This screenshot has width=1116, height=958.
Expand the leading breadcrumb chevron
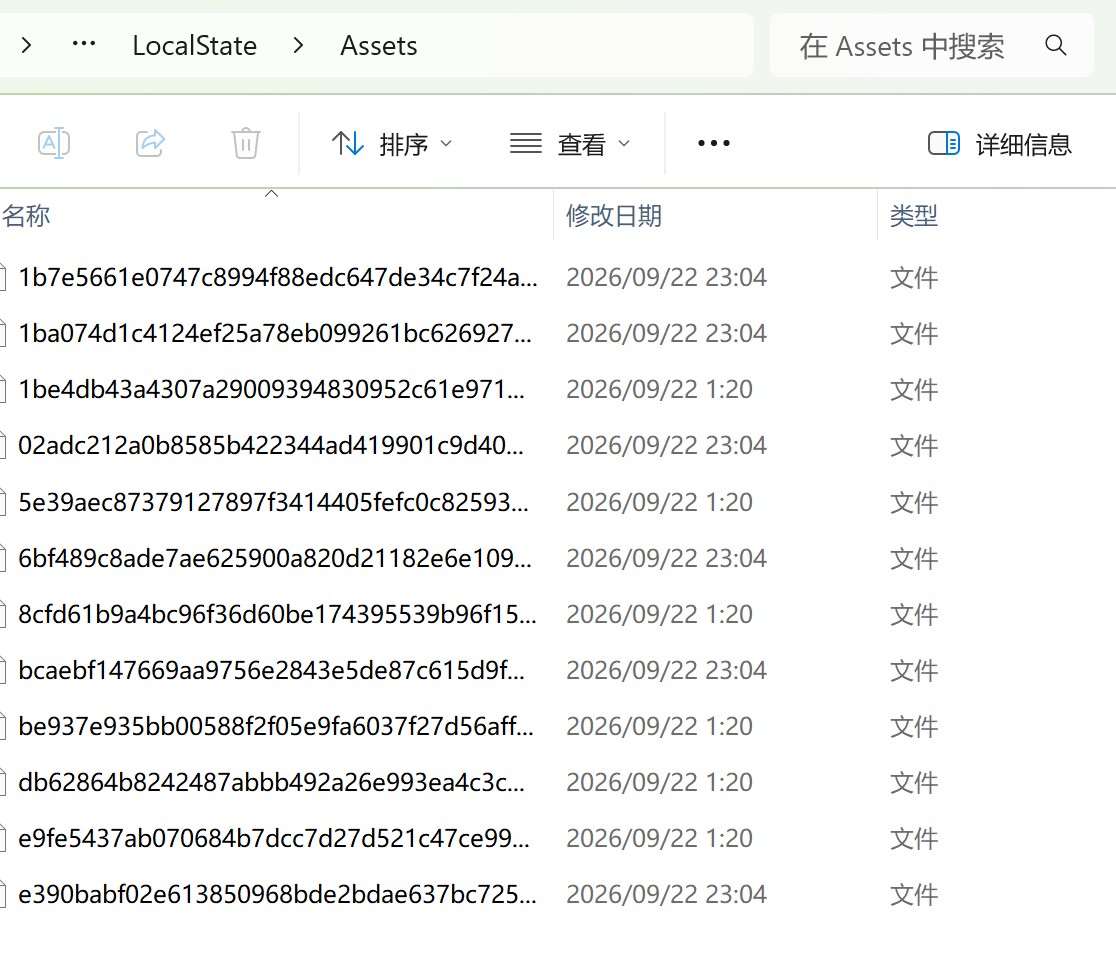pos(26,46)
